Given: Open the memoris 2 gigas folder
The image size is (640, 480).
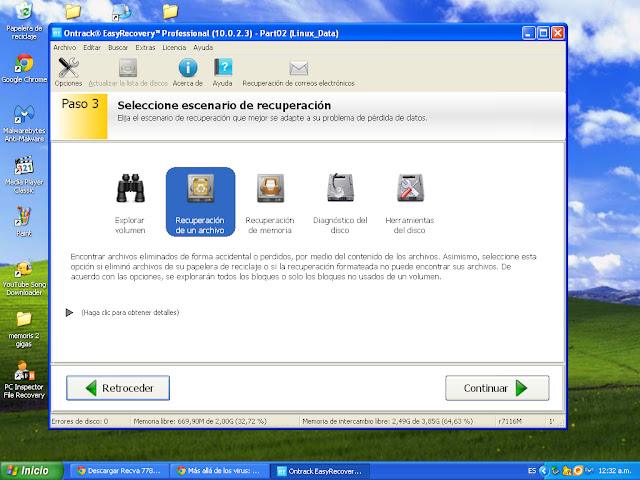Looking at the screenshot, I should pos(24,330).
